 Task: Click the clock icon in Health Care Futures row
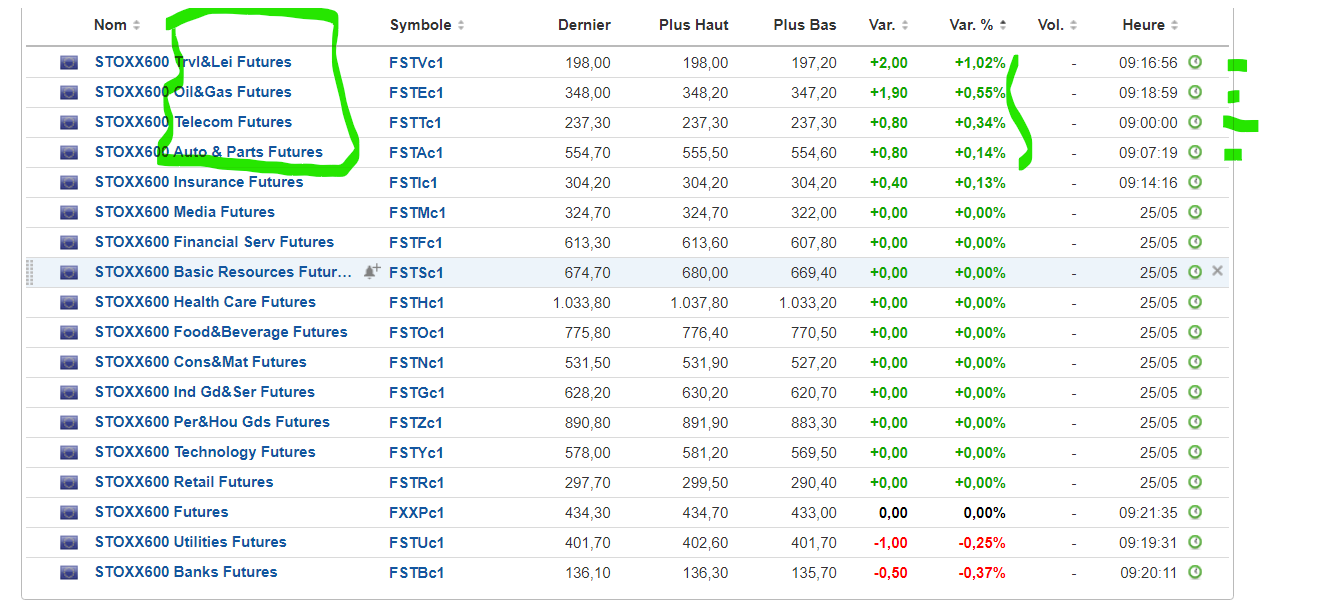(x=1194, y=302)
